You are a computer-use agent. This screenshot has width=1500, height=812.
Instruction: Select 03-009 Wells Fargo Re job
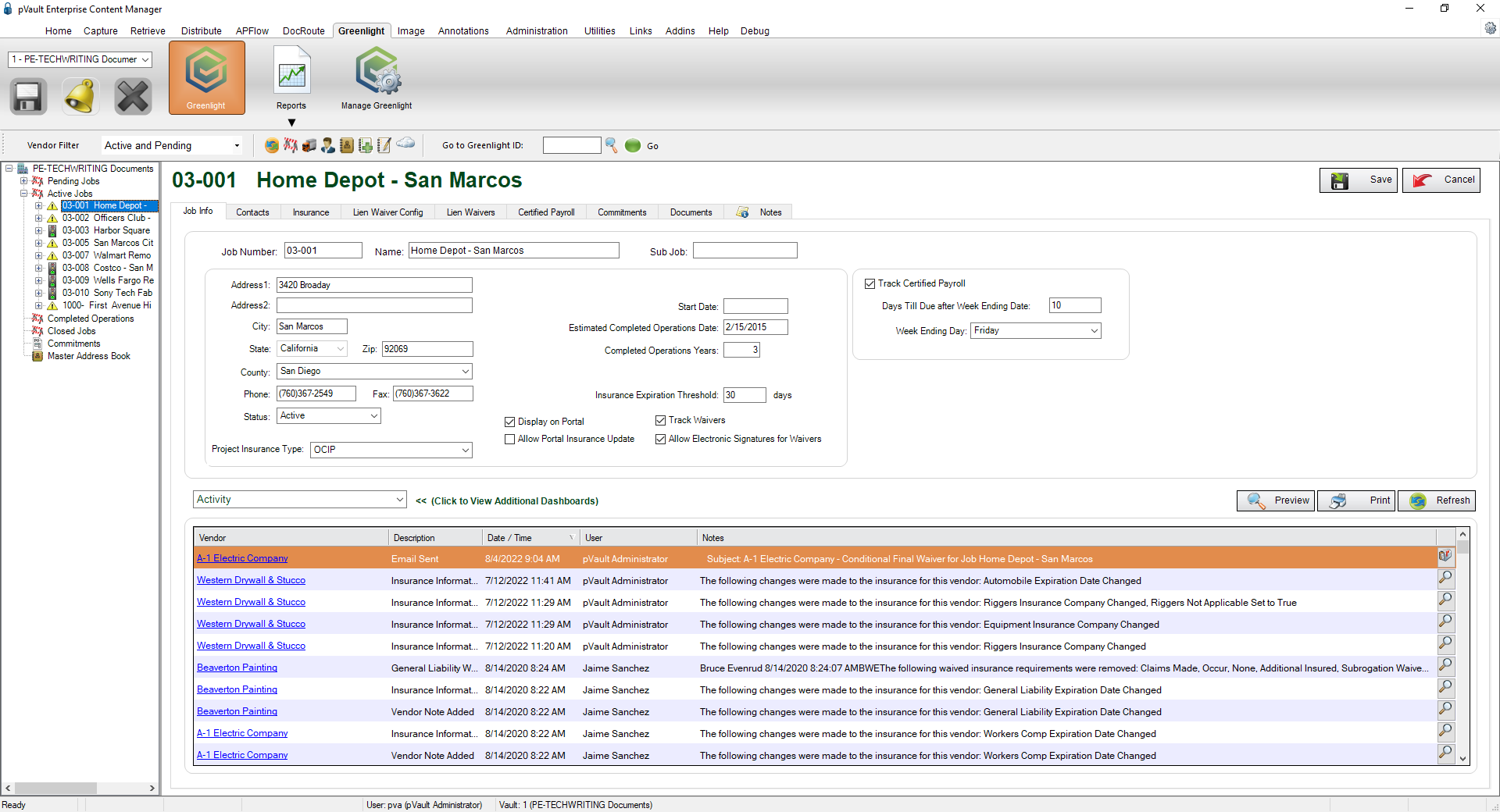click(108, 280)
